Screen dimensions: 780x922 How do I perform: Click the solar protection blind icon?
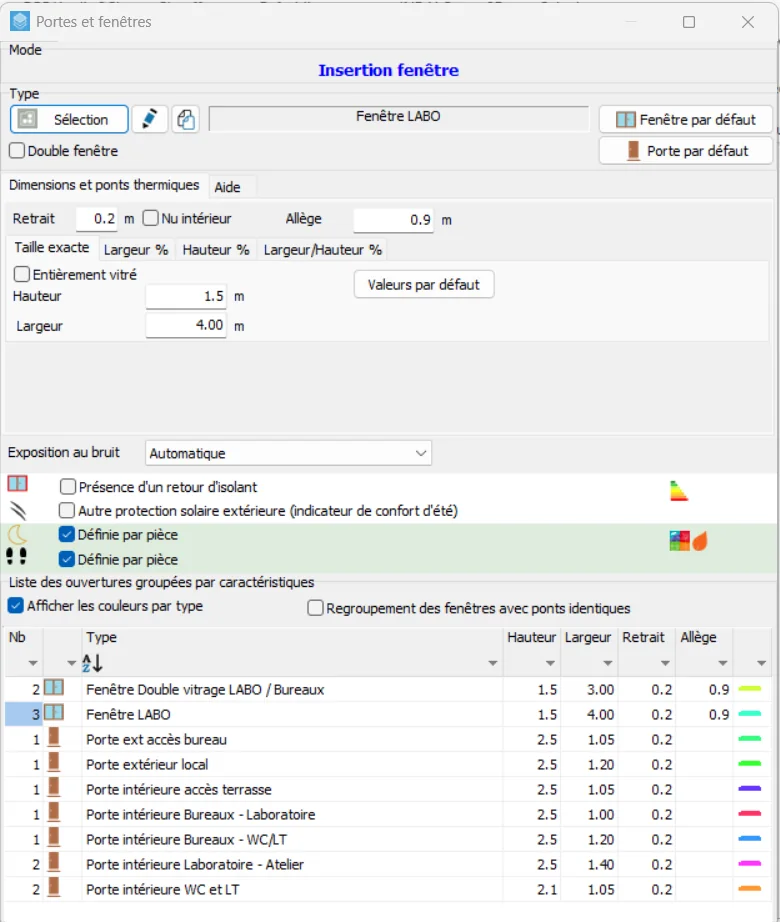(x=18, y=510)
